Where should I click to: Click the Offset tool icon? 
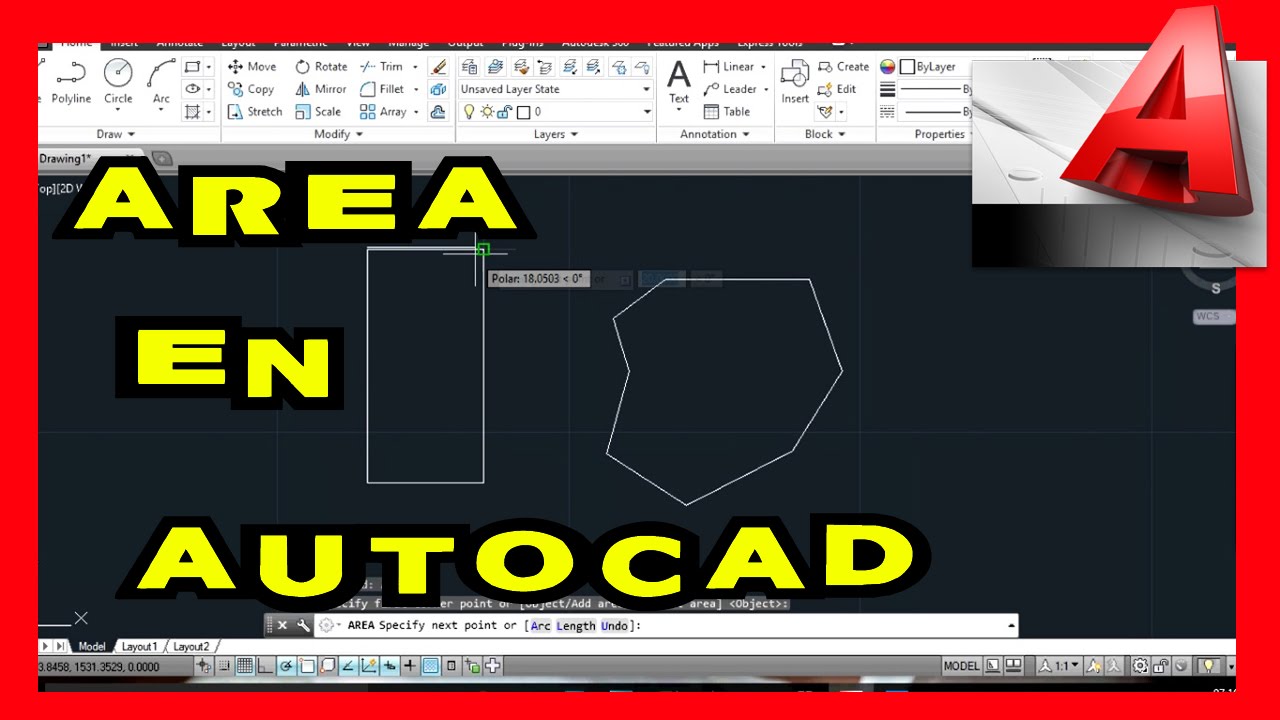438,112
